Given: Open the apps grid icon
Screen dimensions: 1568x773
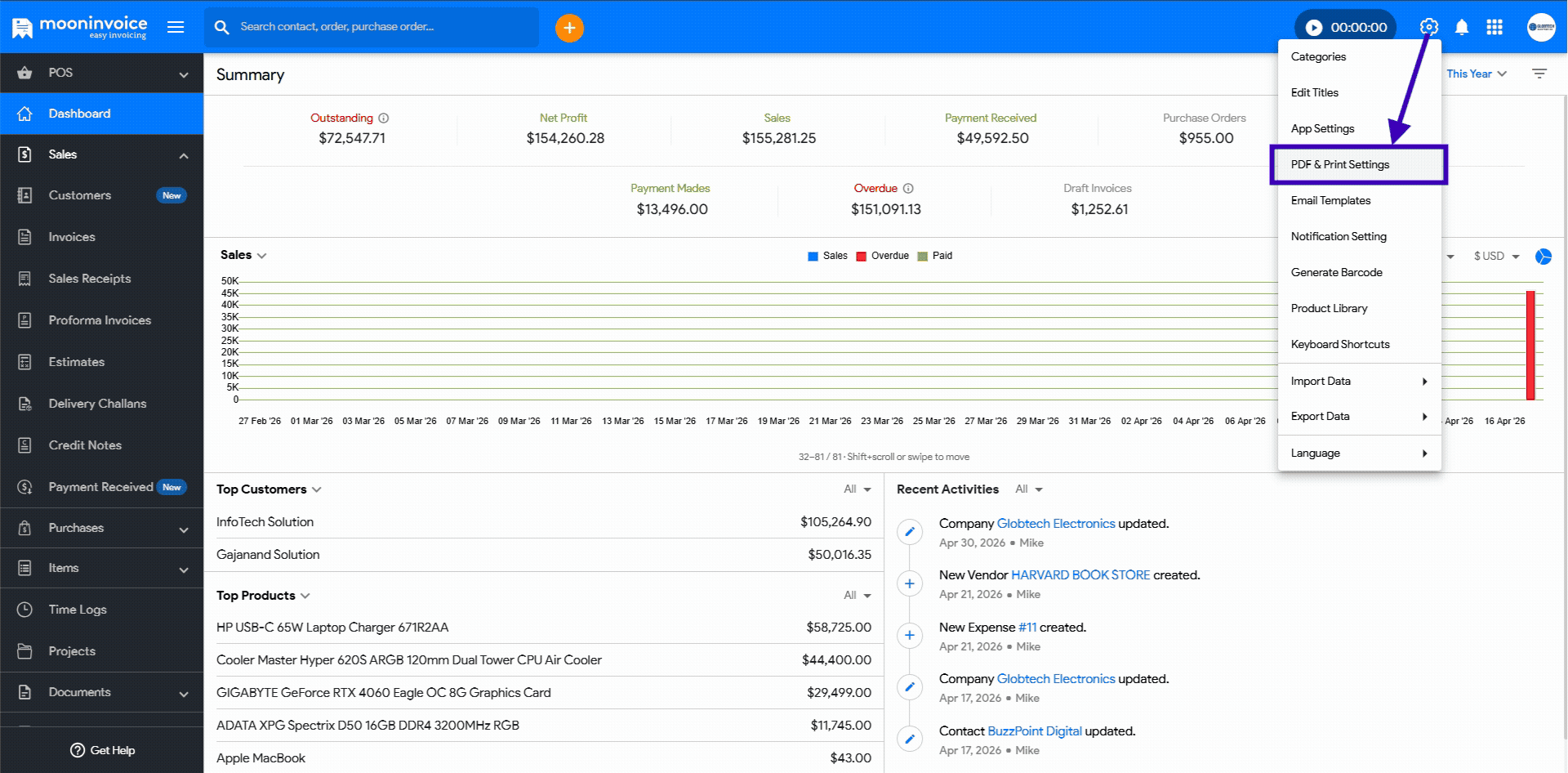Looking at the screenshot, I should [x=1494, y=27].
